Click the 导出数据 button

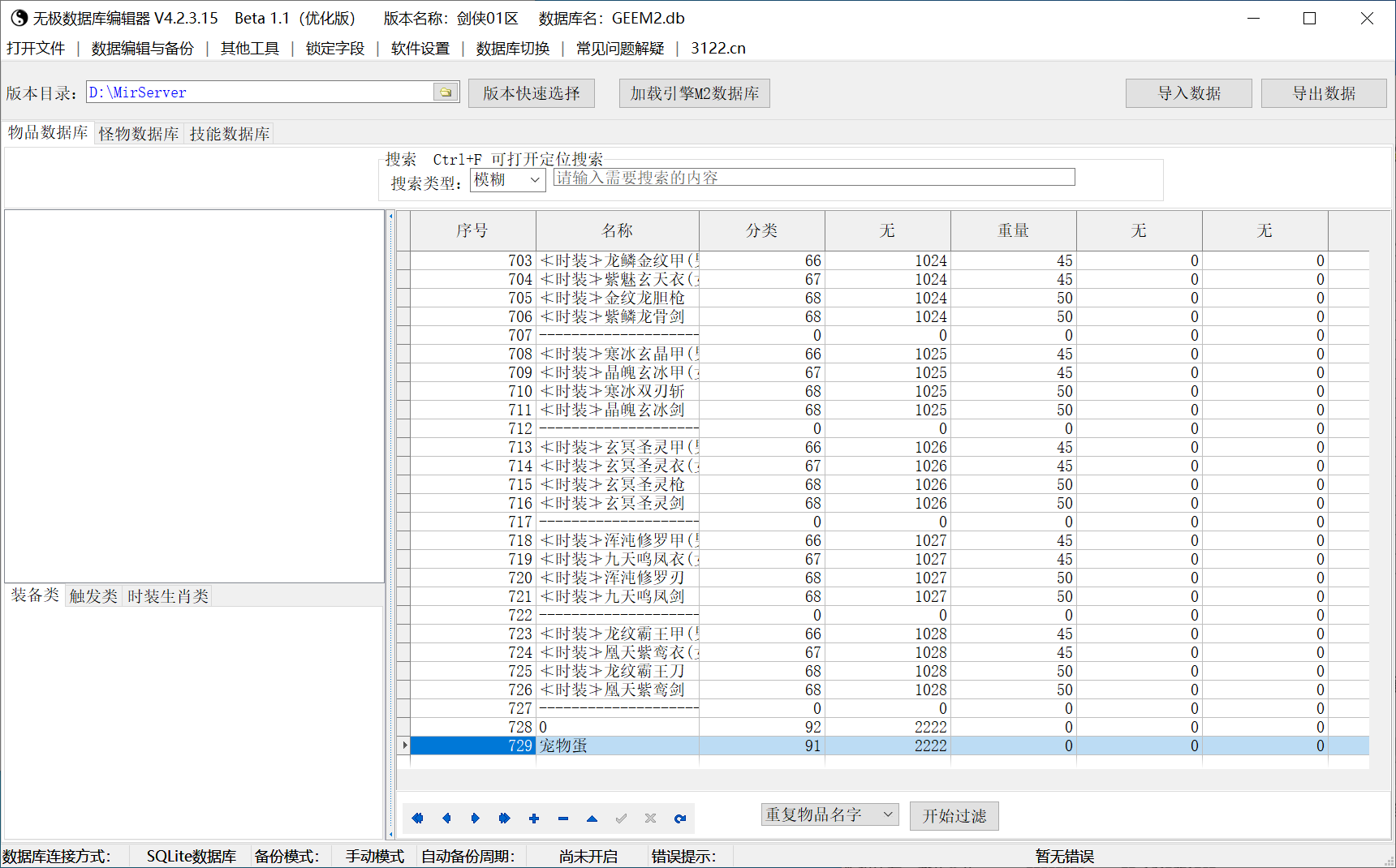pyautogui.click(x=1325, y=93)
